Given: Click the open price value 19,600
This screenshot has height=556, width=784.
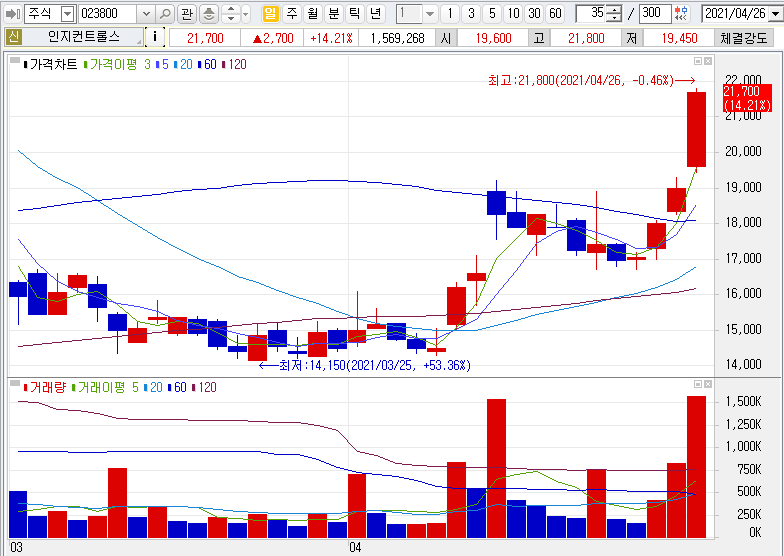Looking at the screenshot, I should pos(494,38).
